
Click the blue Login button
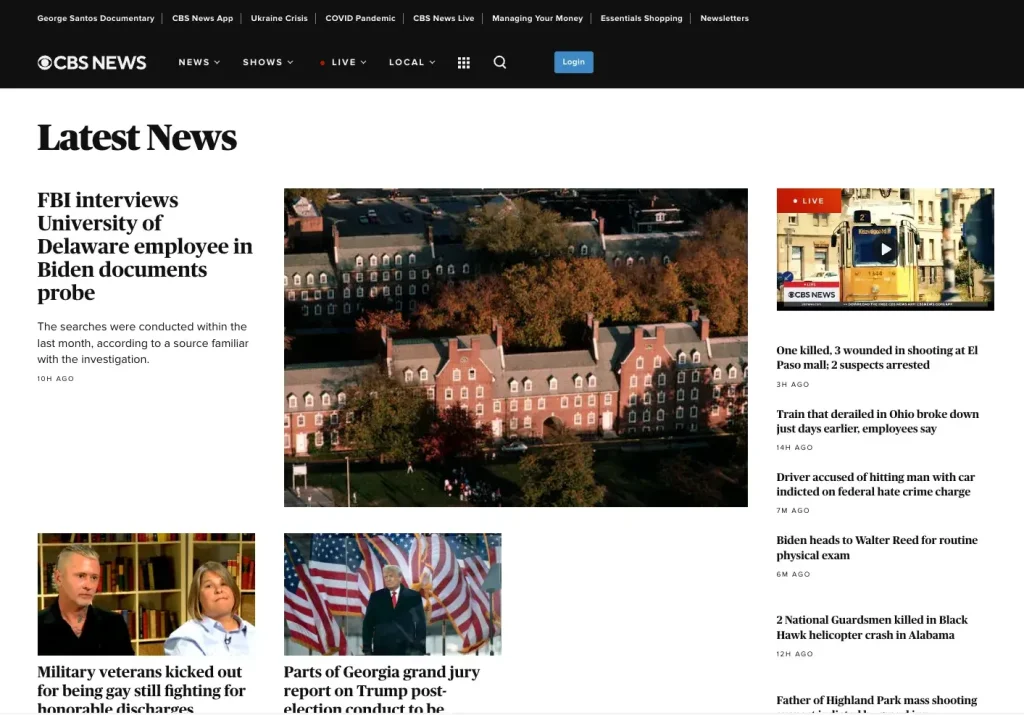pos(573,62)
